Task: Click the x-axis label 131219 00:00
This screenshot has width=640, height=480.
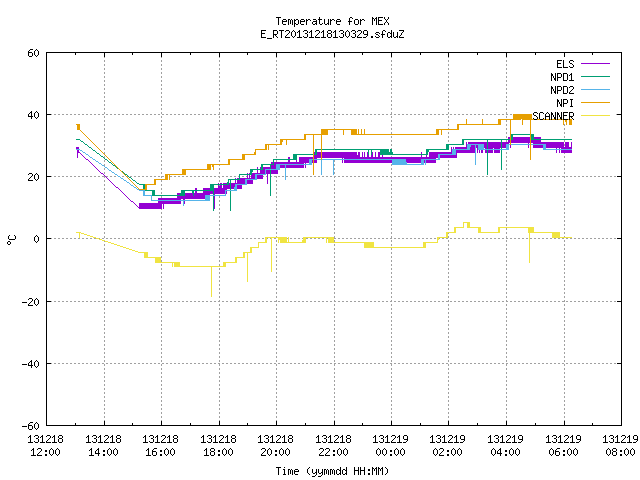Action: point(391,446)
